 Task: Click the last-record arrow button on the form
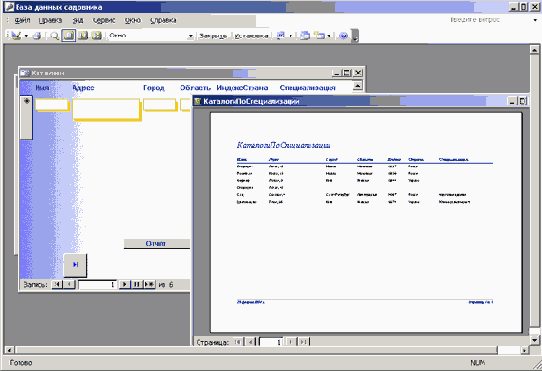pos(75,265)
